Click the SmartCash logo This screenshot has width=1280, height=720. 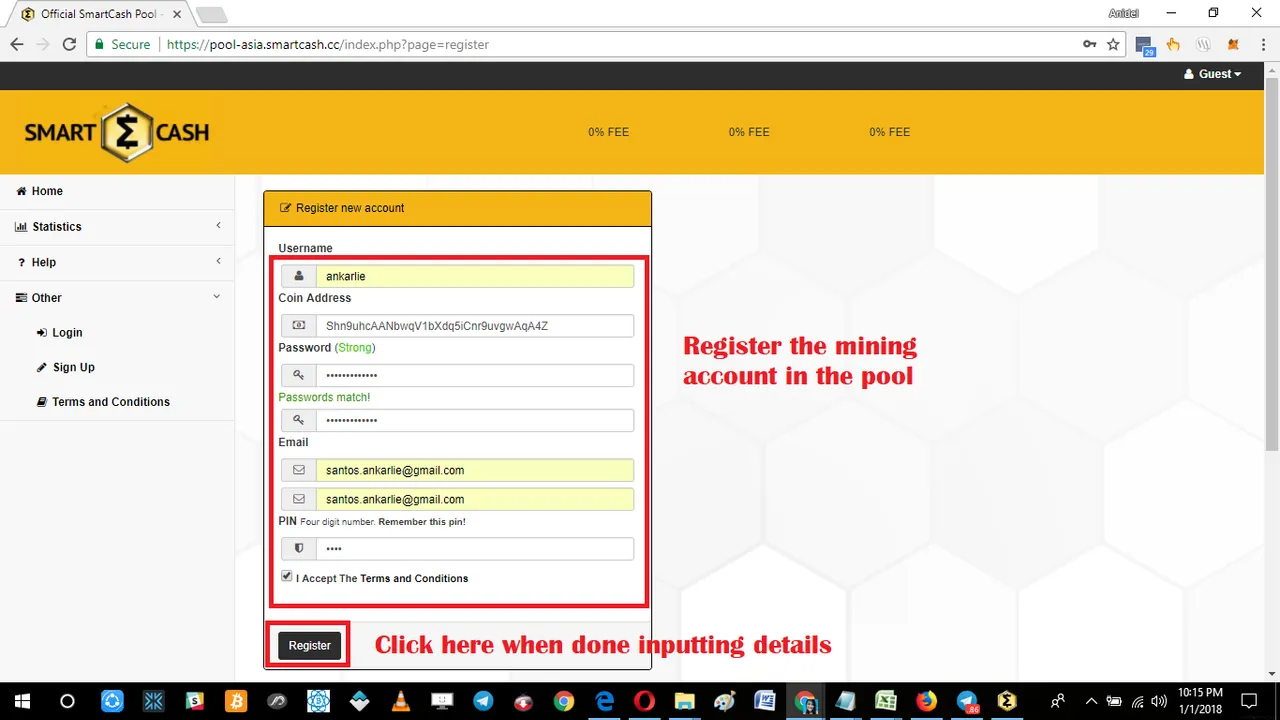[x=117, y=132]
